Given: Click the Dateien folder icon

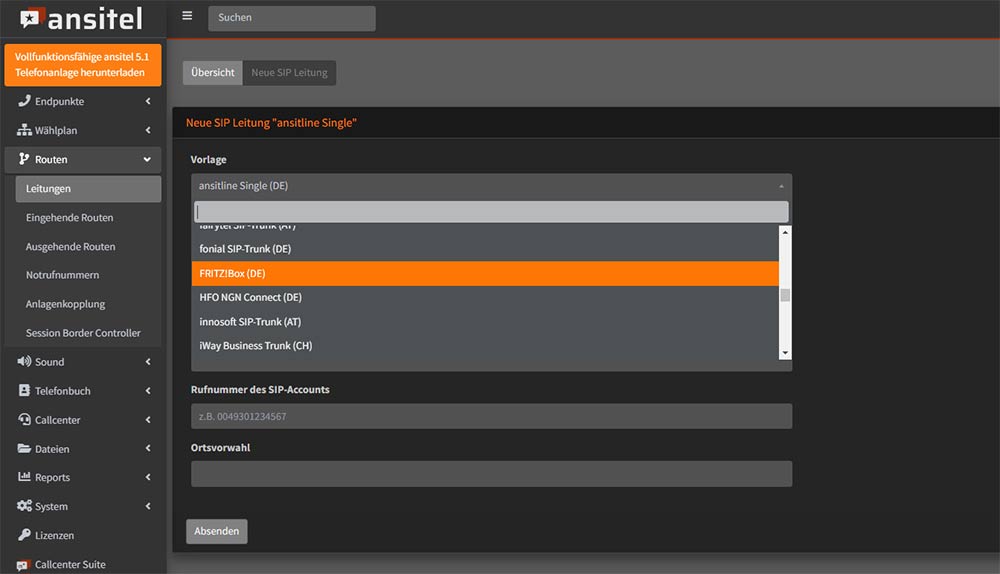Looking at the screenshot, I should [x=24, y=448].
